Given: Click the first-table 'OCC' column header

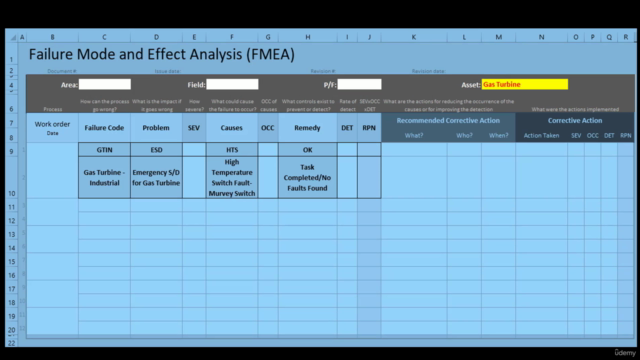Looking at the screenshot, I should pyautogui.click(x=268, y=128).
